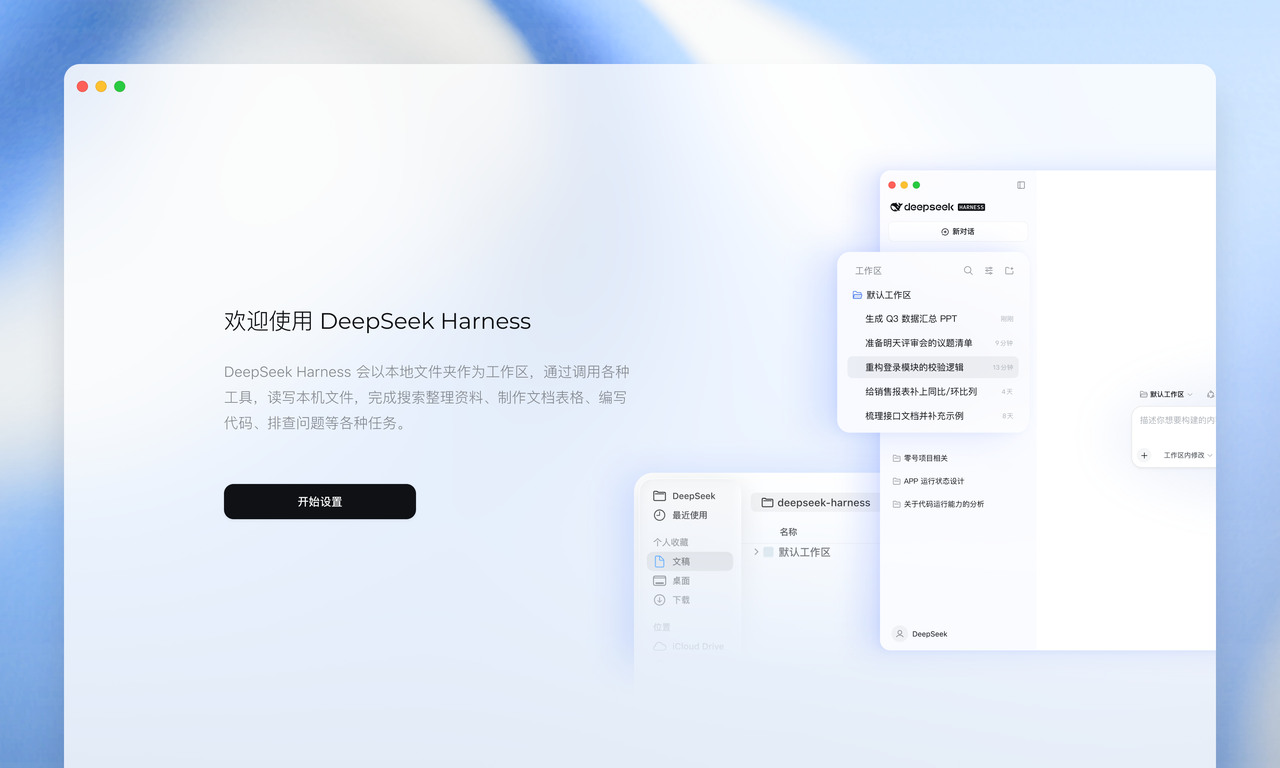Image resolution: width=1280 pixels, height=768 pixels.
Task: Click the add-folder icon in the 工作区 panel
Action: pos(1009,271)
